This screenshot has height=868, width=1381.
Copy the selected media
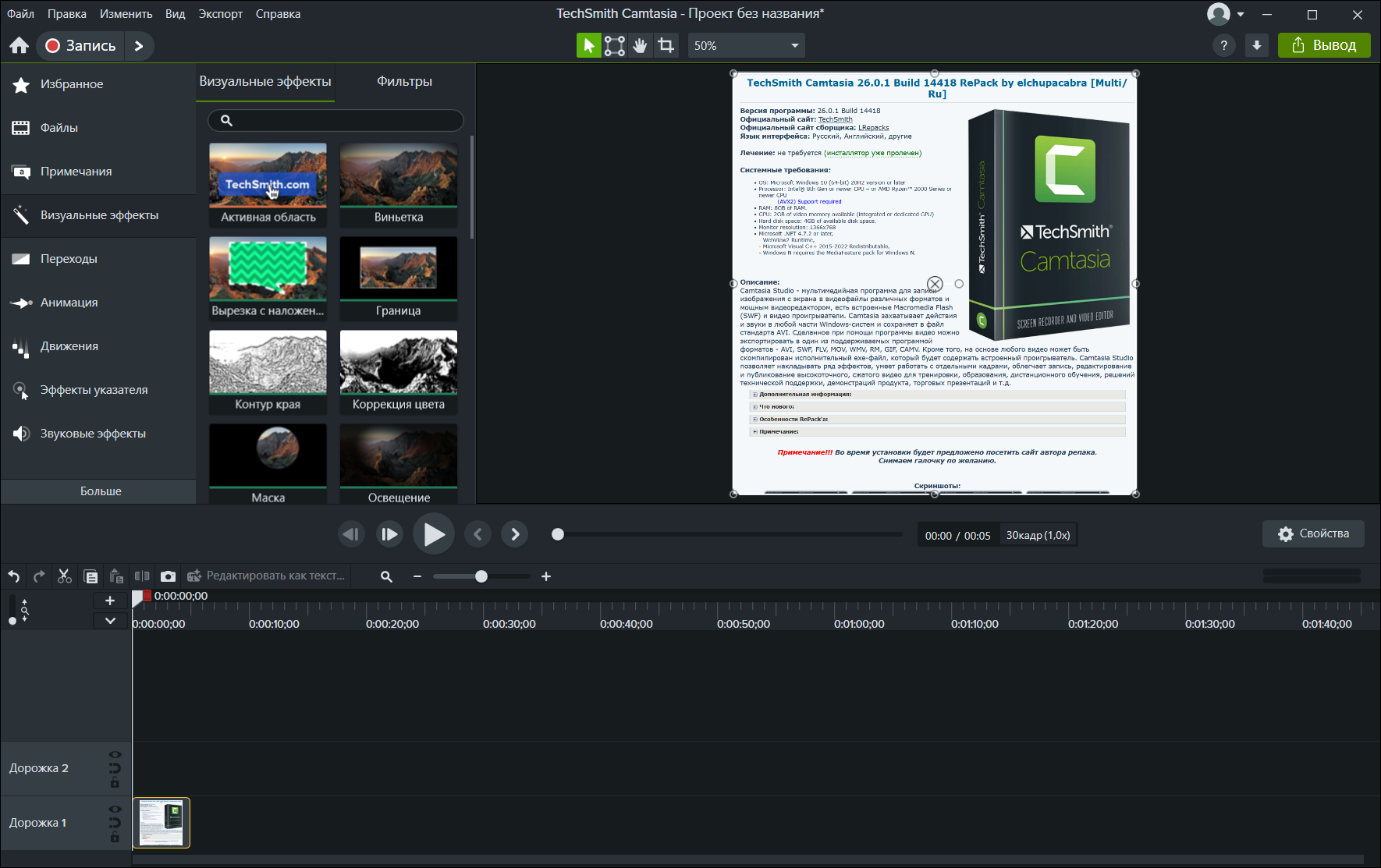[91, 577]
